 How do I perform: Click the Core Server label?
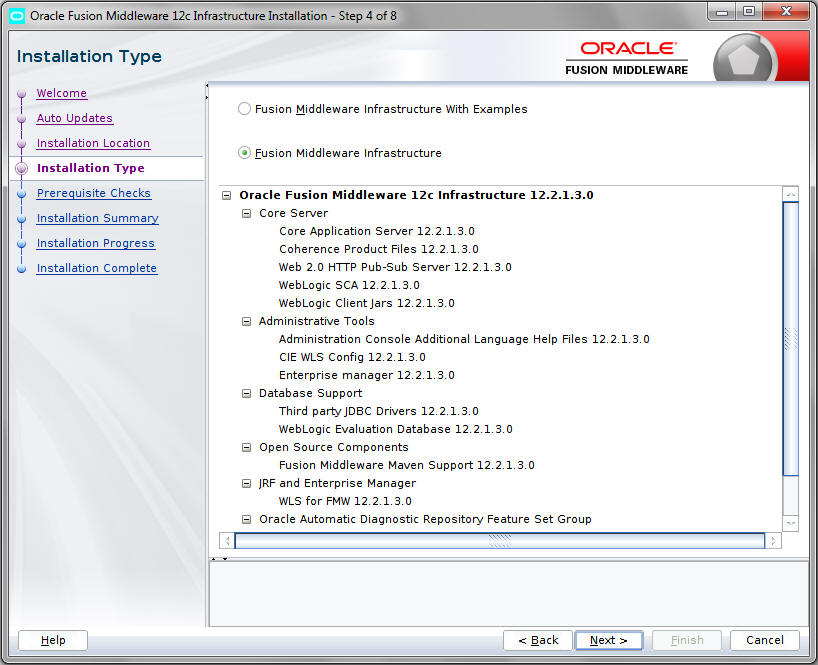[x=294, y=213]
